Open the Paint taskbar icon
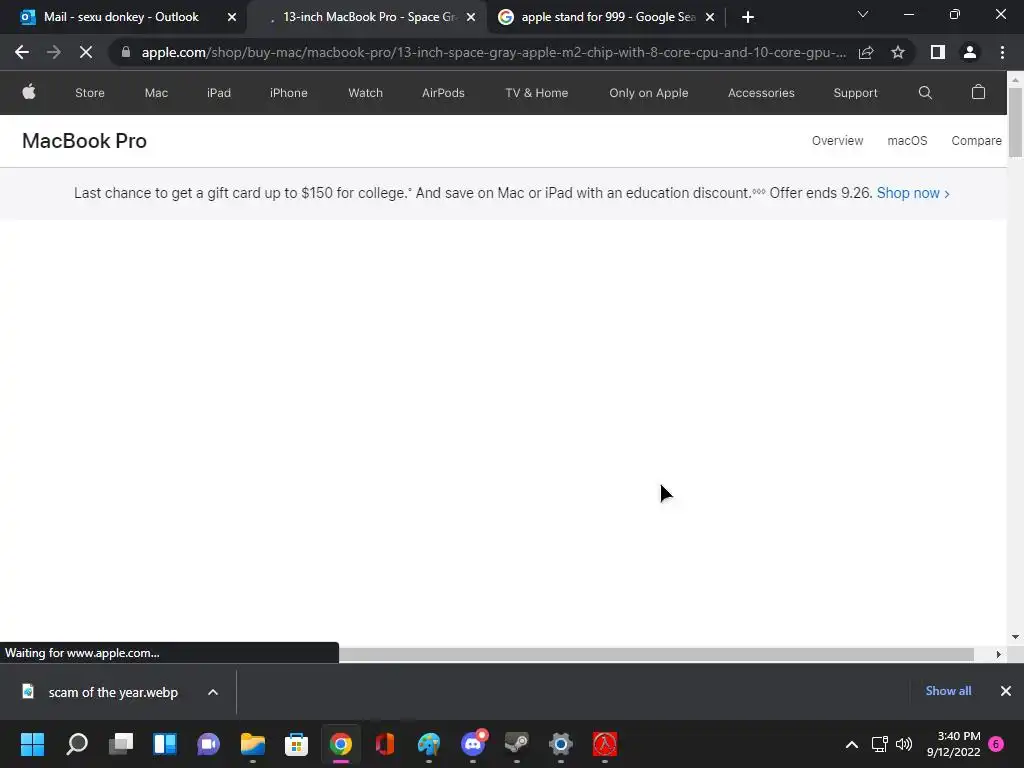This screenshot has width=1024, height=768. 428,744
